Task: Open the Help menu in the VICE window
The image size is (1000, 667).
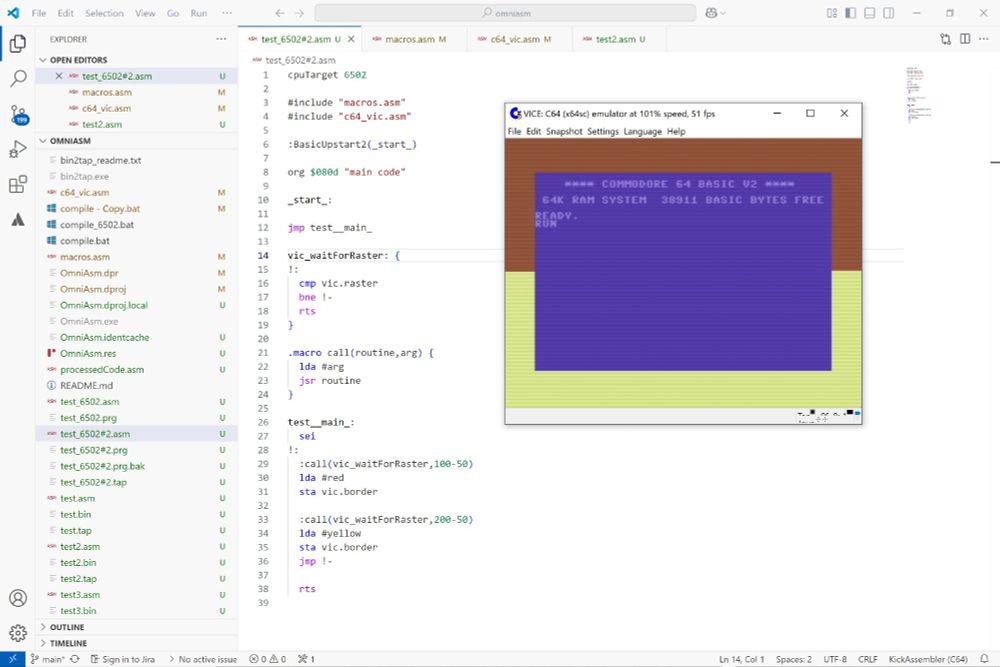Action: [676, 131]
